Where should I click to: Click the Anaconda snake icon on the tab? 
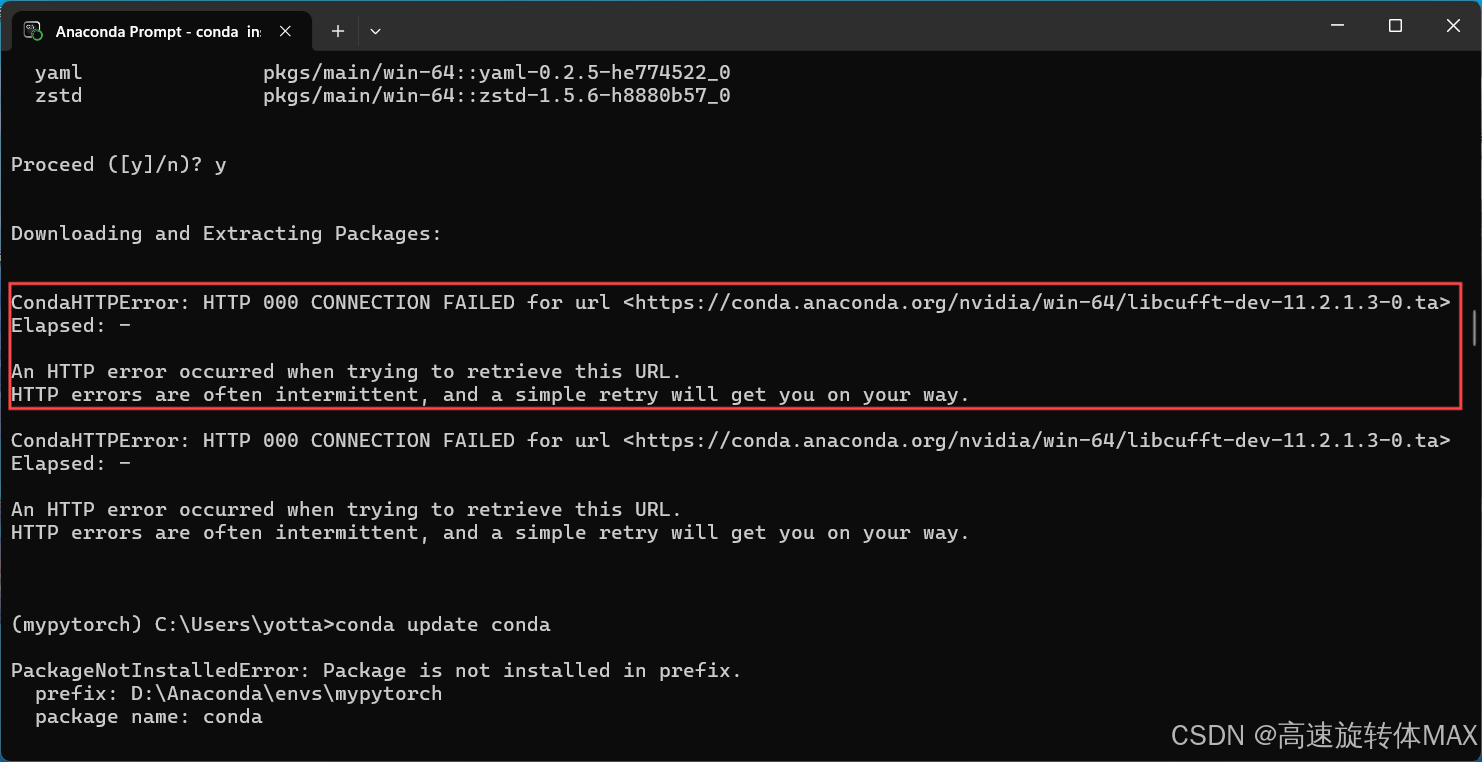point(31,31)
